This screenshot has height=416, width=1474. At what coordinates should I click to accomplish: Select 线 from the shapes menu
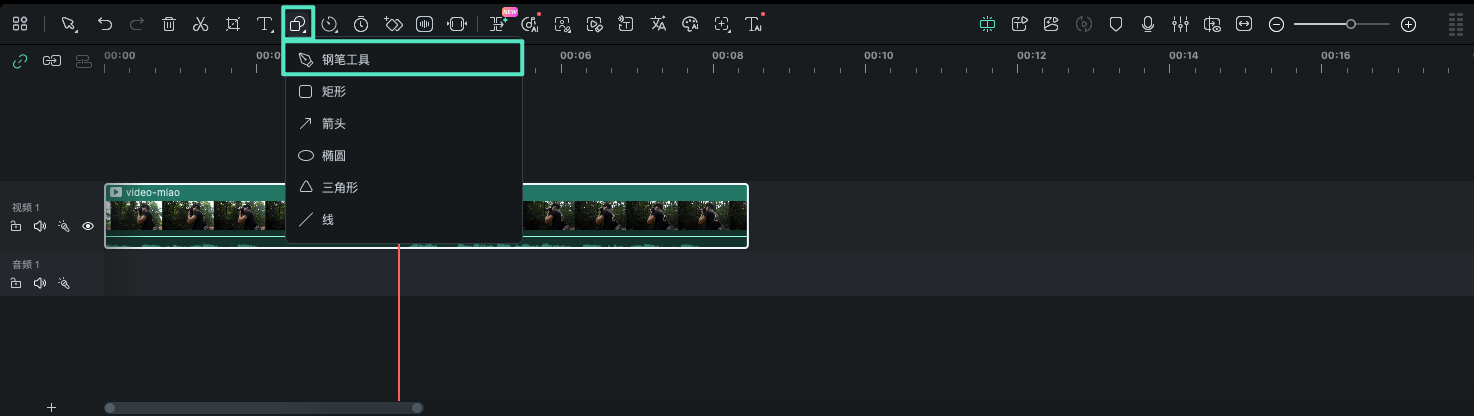403,220
